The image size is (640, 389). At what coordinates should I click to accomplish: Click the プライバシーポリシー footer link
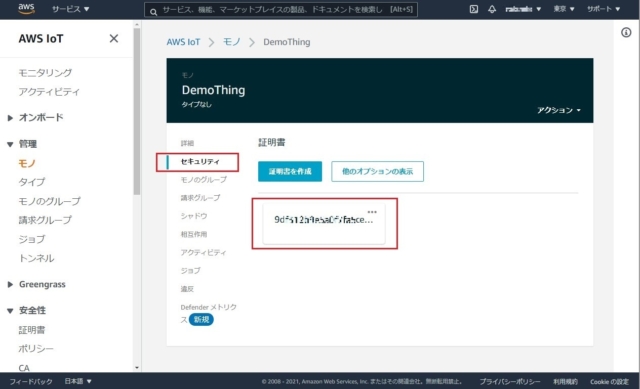coord(510,382)
